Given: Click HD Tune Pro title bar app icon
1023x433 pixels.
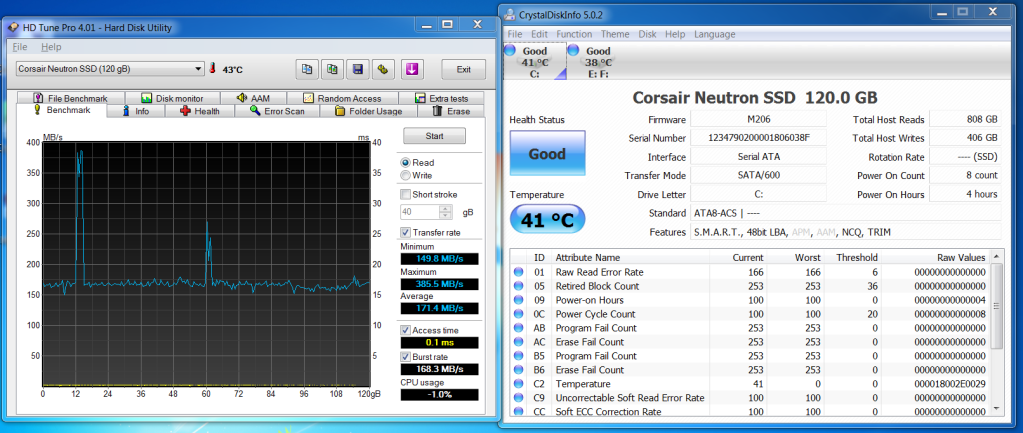Looking at the screenshot, I should [13, 27].
